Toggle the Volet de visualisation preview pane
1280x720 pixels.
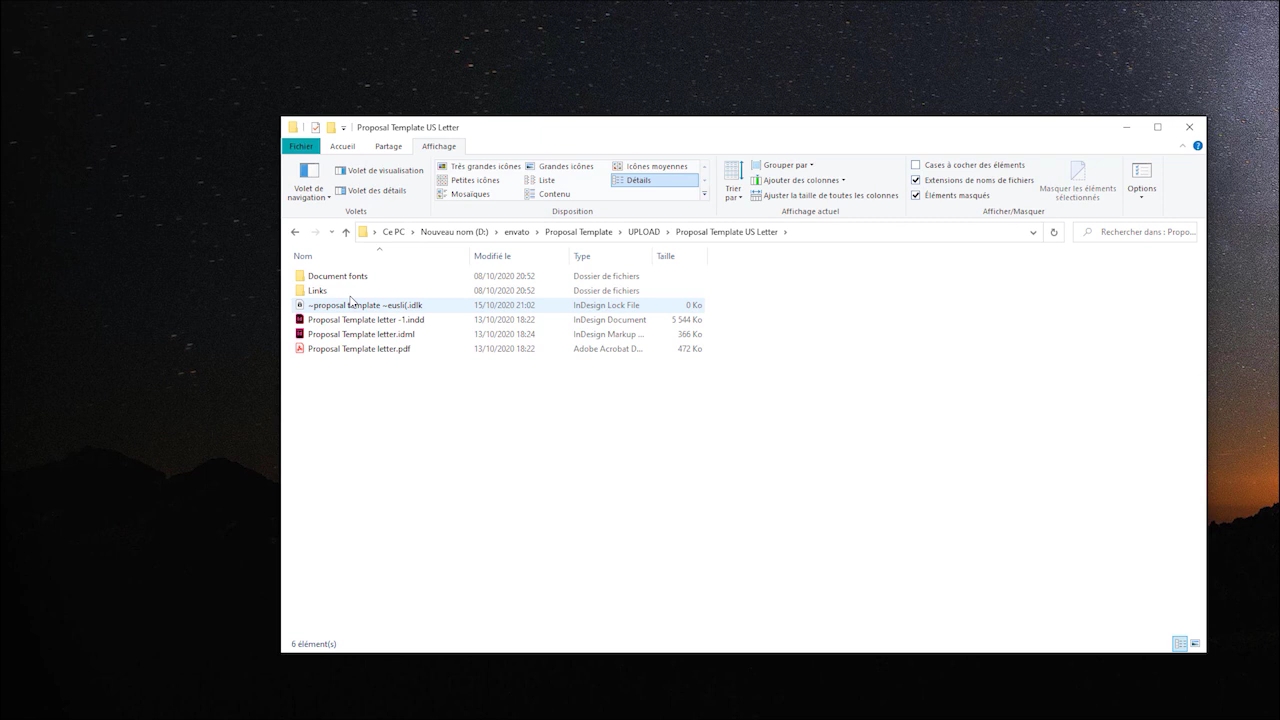pos(379,171)
